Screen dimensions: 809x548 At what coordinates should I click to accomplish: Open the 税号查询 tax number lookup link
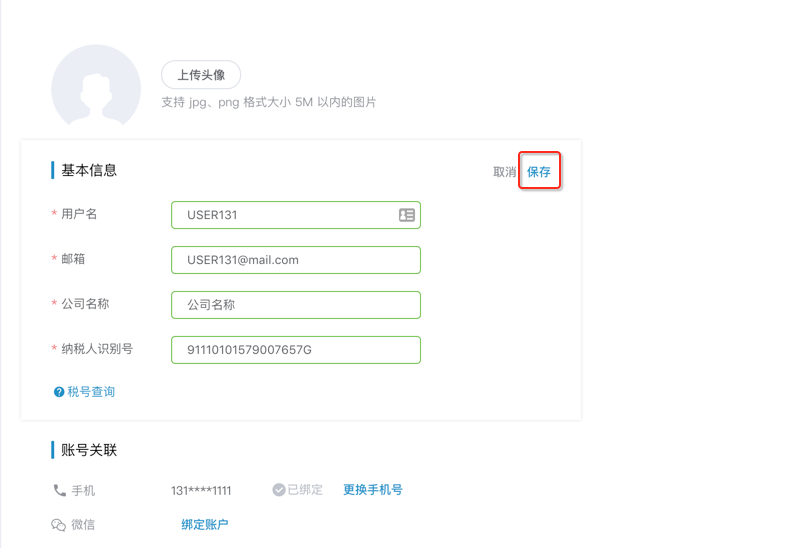tap(91, 392)
